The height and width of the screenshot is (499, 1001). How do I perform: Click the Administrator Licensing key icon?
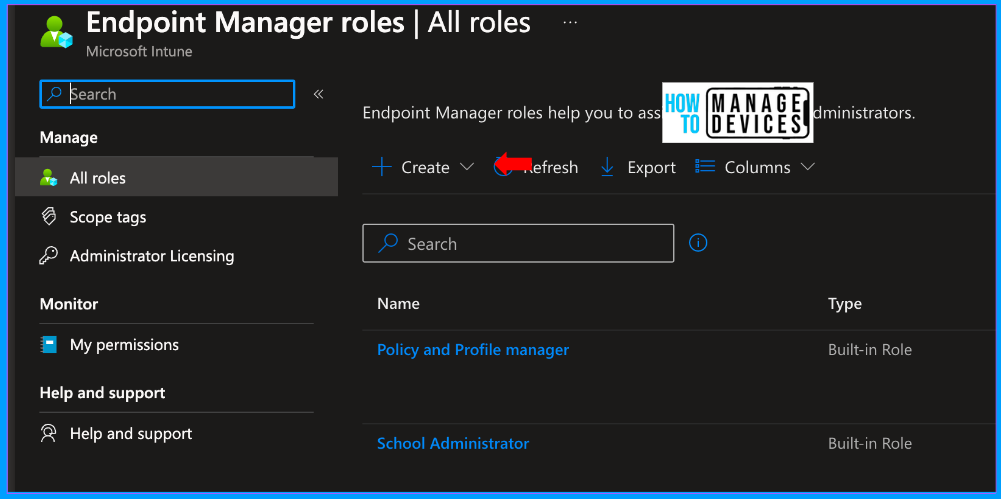(x=49, y=256)
